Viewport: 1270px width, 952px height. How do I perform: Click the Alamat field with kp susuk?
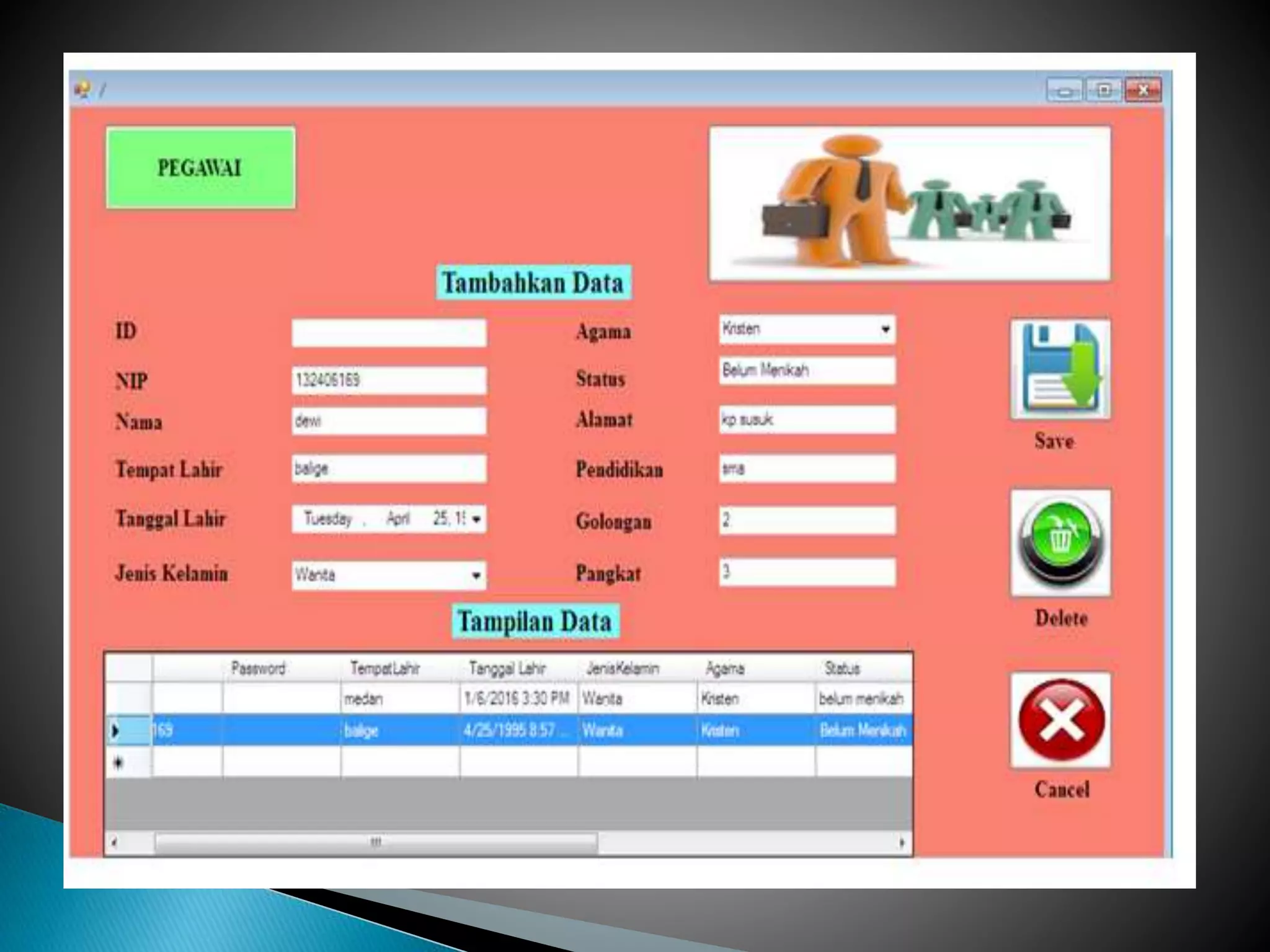(x=807, y=420)
